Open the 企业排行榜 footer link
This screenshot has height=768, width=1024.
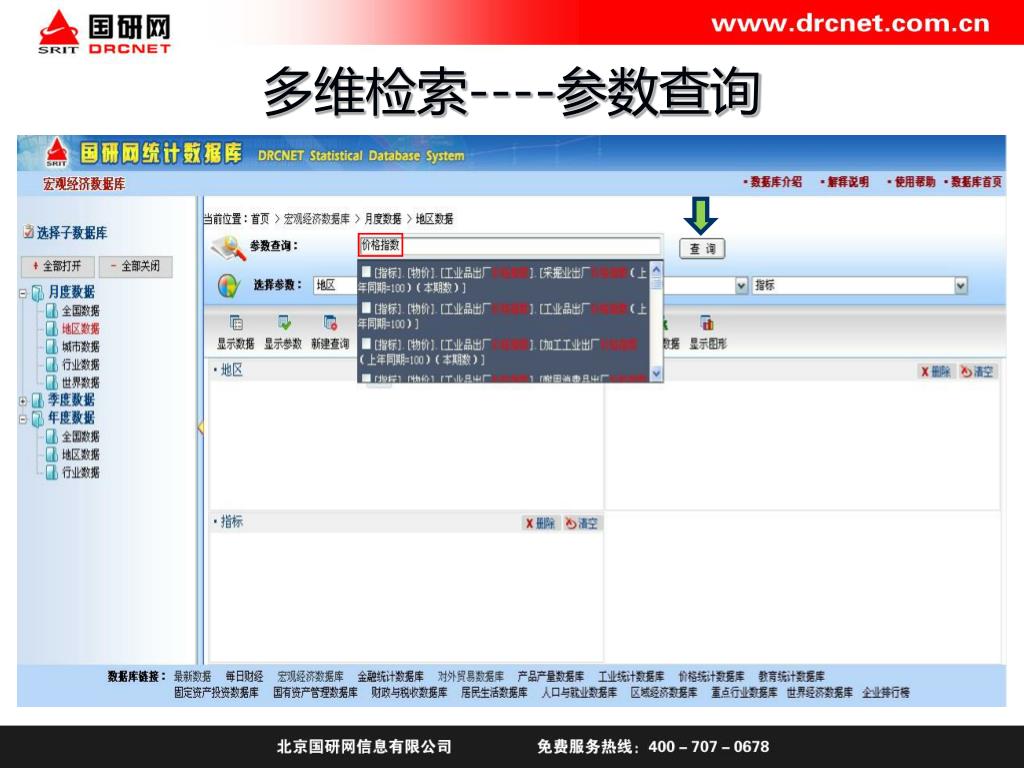pyautogui.click(x=886, y=692)
